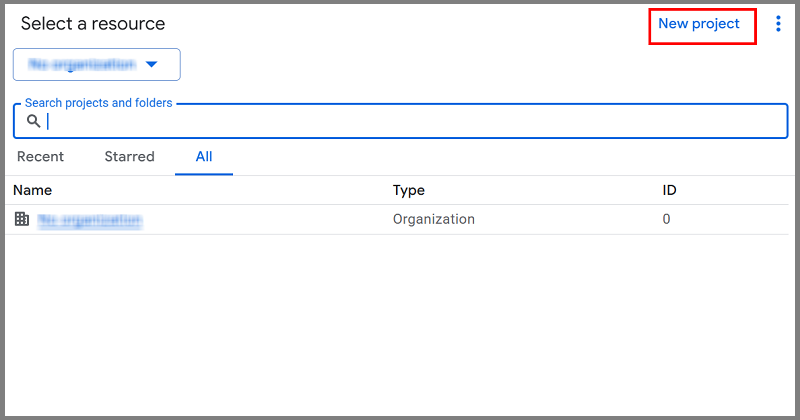
Task: Click the New project button
Action: pos(699,24)
